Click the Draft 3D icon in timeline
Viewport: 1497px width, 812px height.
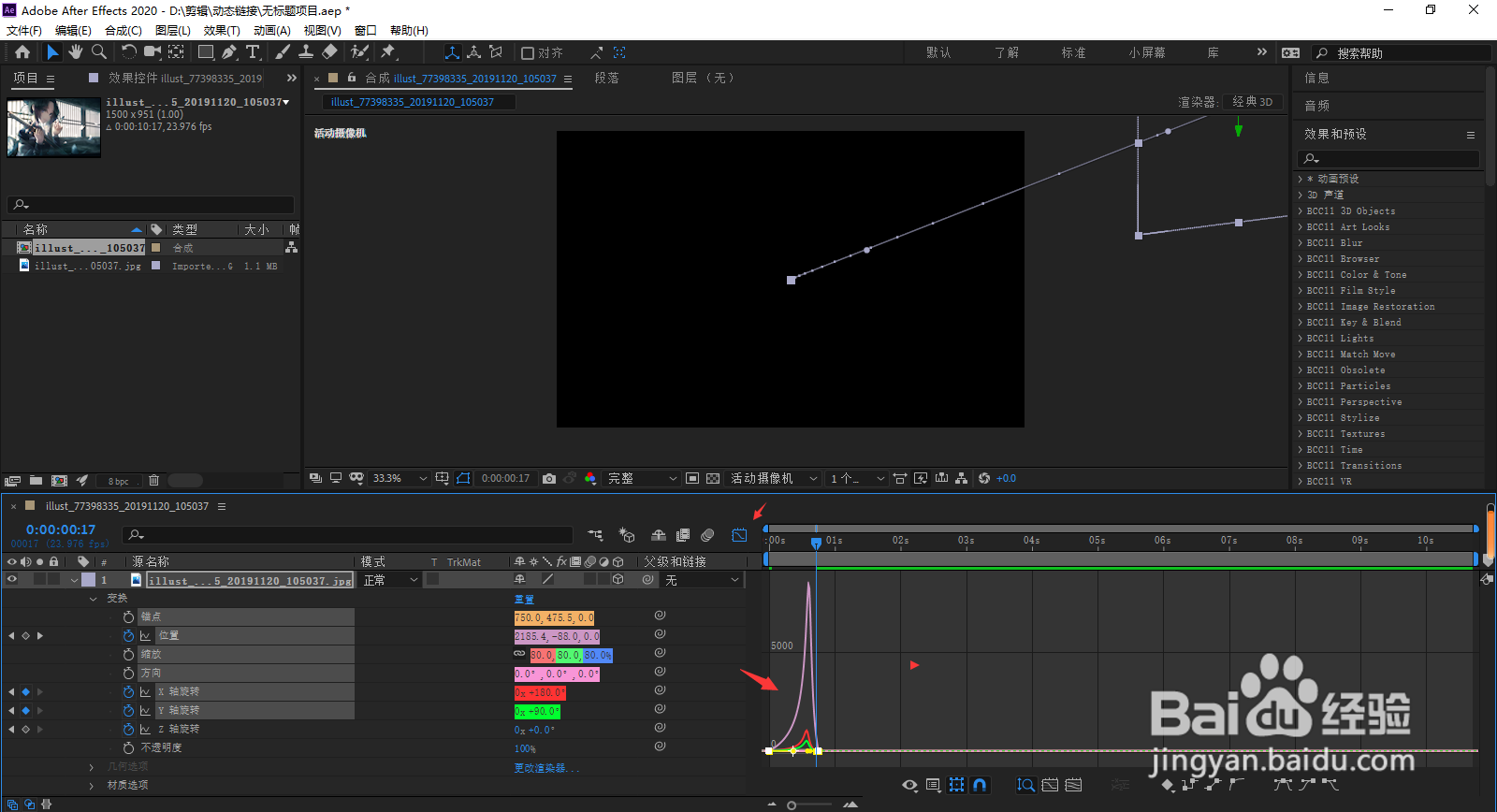click(x=627, y=535)
